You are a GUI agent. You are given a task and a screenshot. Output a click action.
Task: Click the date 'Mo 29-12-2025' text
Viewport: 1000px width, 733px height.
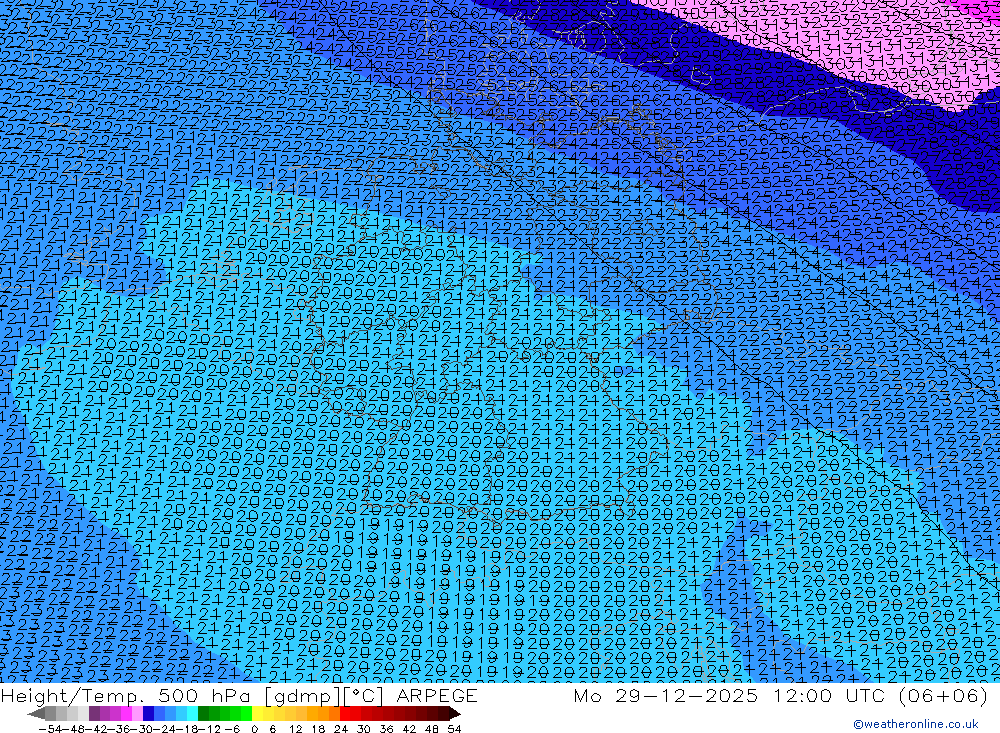(x=666, y=695)
